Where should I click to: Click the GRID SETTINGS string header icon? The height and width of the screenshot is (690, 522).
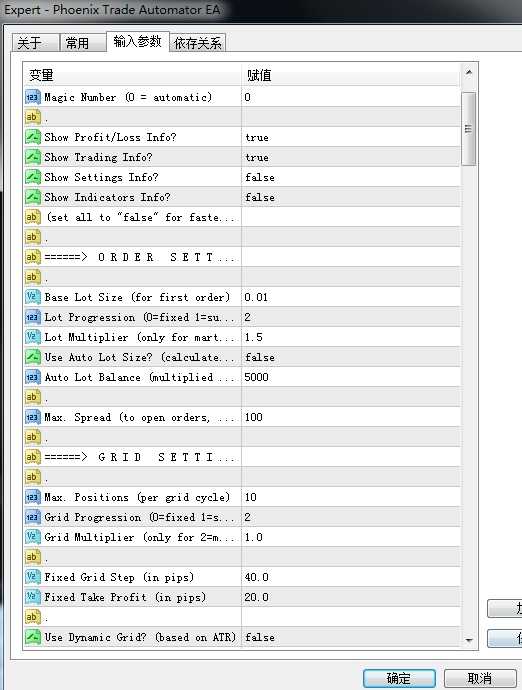(x=33, y=457)
